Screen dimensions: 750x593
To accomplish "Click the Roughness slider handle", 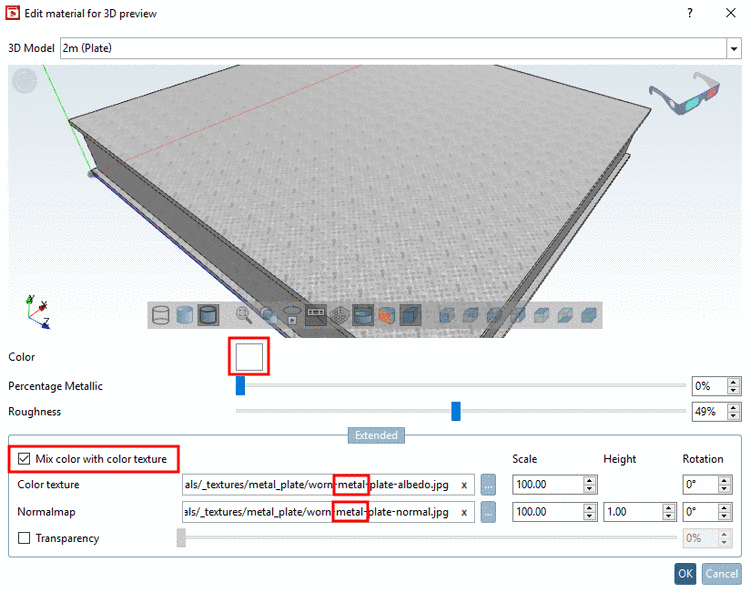I will (456, 411).
